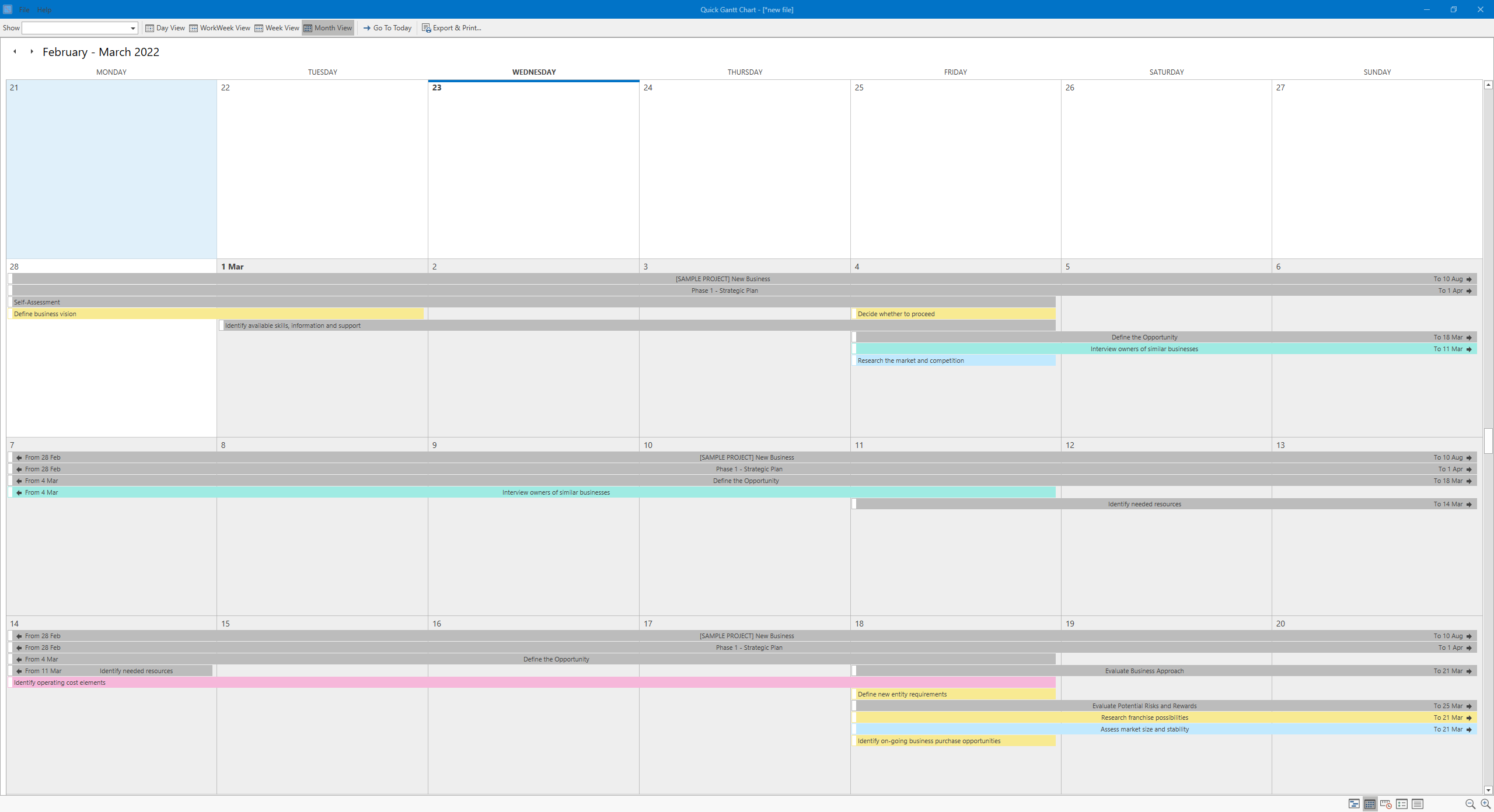Screen dimensions: 1494x812
Task: Zoom in with the magnifier plus icon
Action: pos(1484,804)
